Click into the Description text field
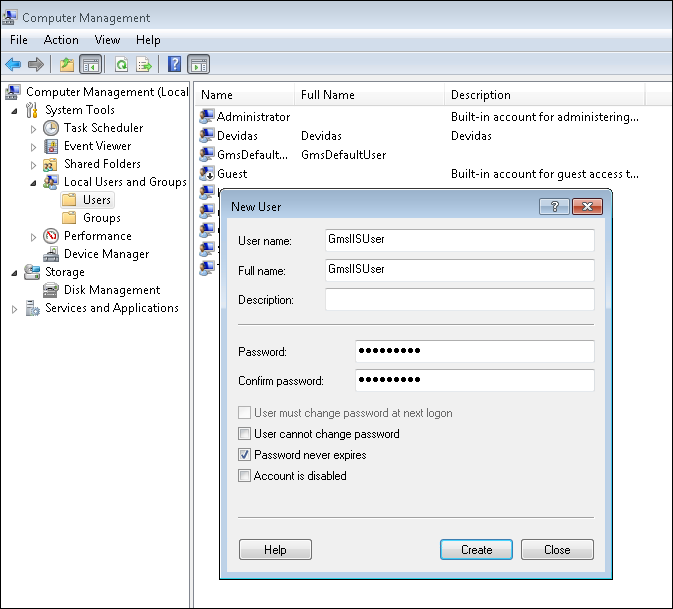Image resolution: width=673 pixels, height=609 pixels. 459,300
